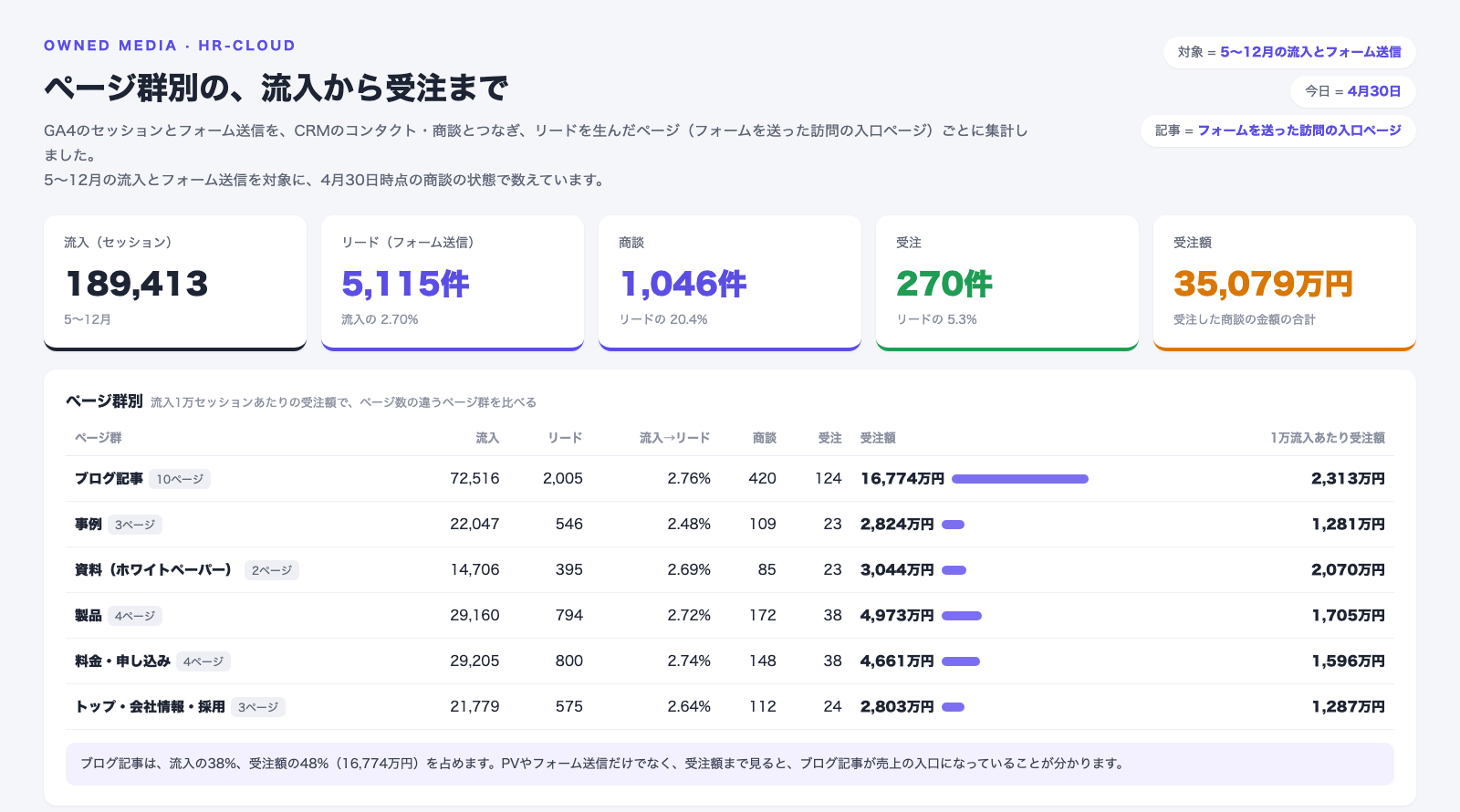Select the リード 5,115件 summary card

point(453,283)
